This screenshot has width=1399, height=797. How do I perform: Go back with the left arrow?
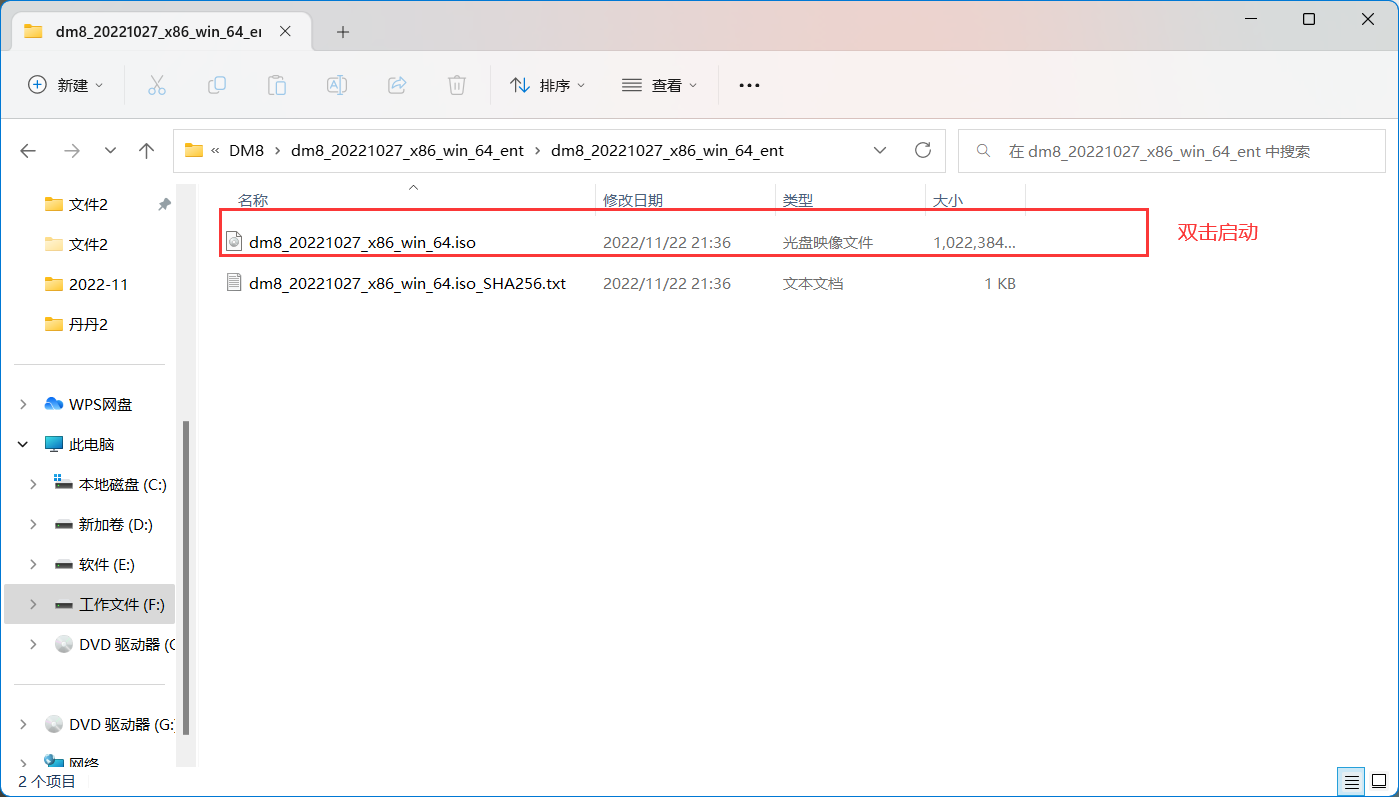[28, 151]
